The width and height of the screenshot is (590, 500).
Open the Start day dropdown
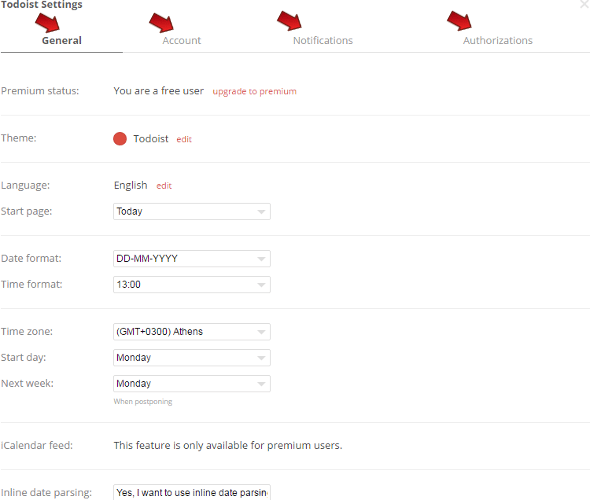point(192,357)
